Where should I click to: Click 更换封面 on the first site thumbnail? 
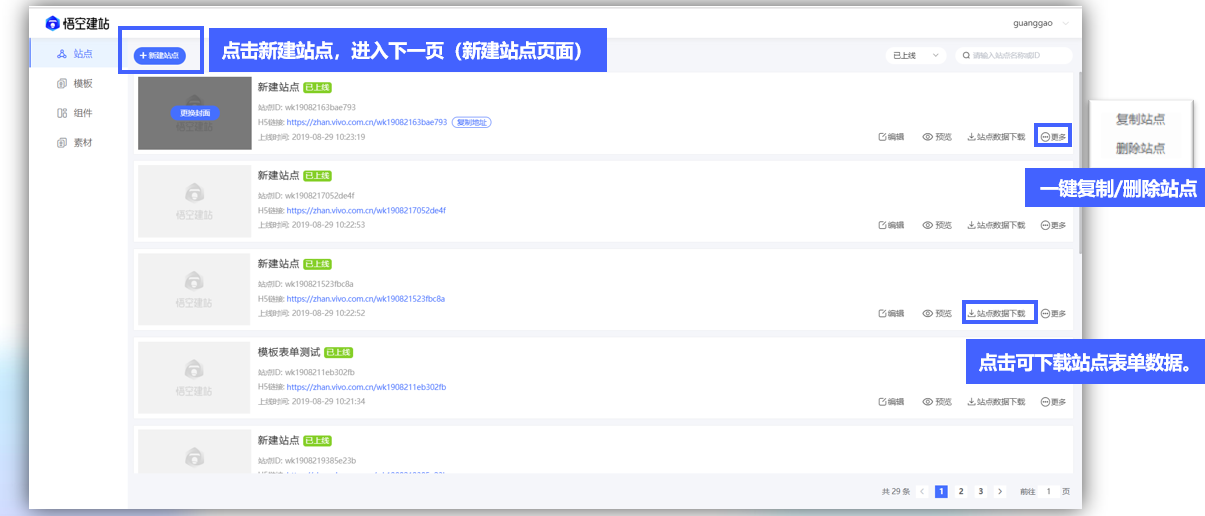[194, 113]
